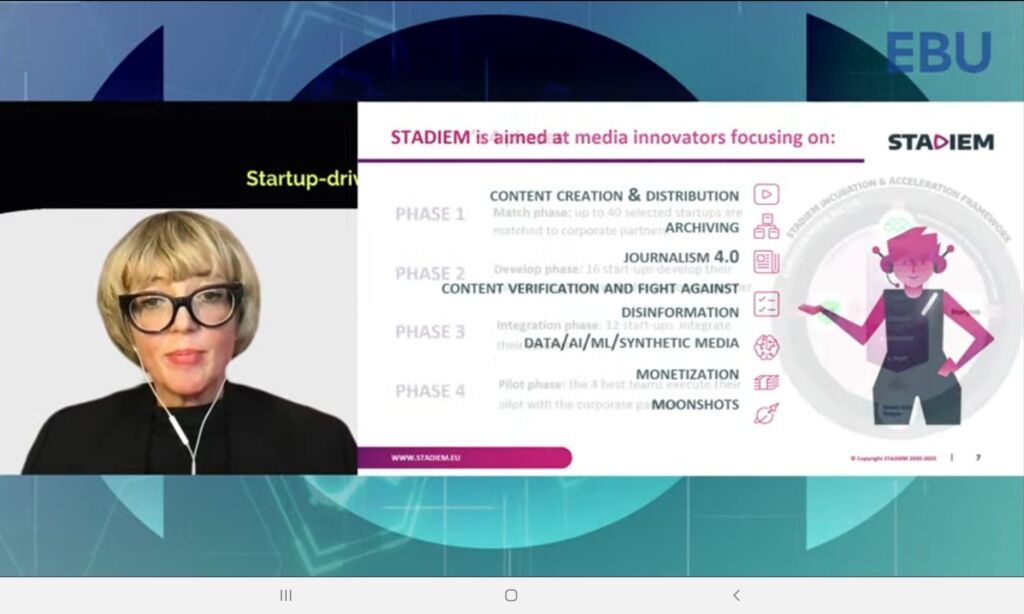Screen dimensions: 1024x614
Task: Click the 'Phase 3' label
Action: pyautogui.click(x=430, y=332)
